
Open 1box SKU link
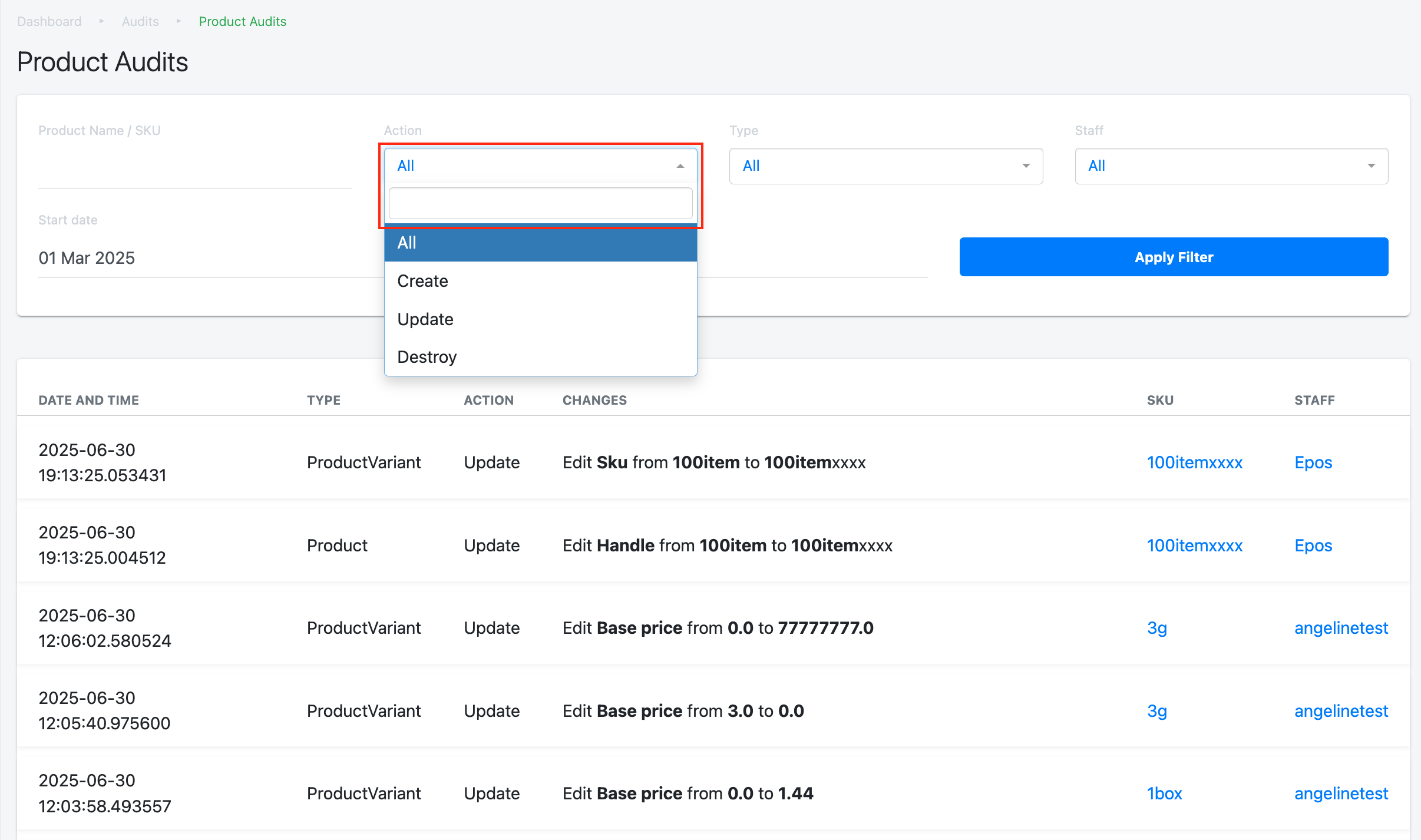pos(1164,793)
